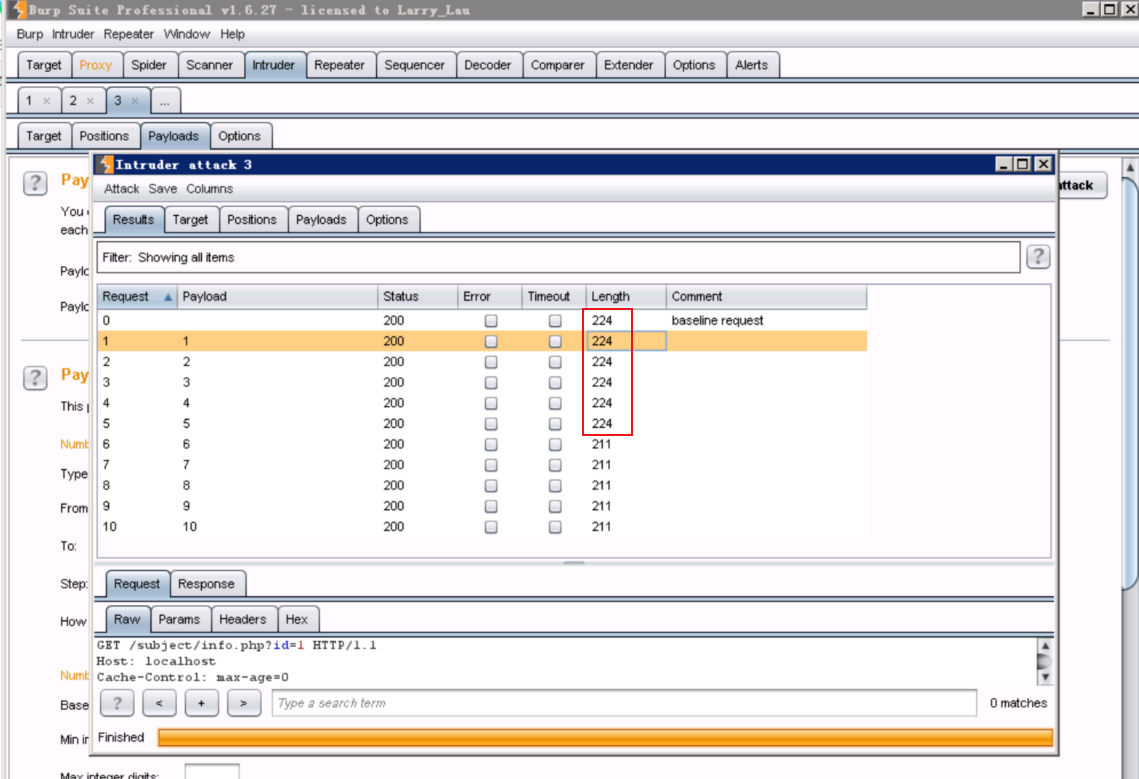
Task: Click the results pane split divider handle
Action: pos(574,563)
